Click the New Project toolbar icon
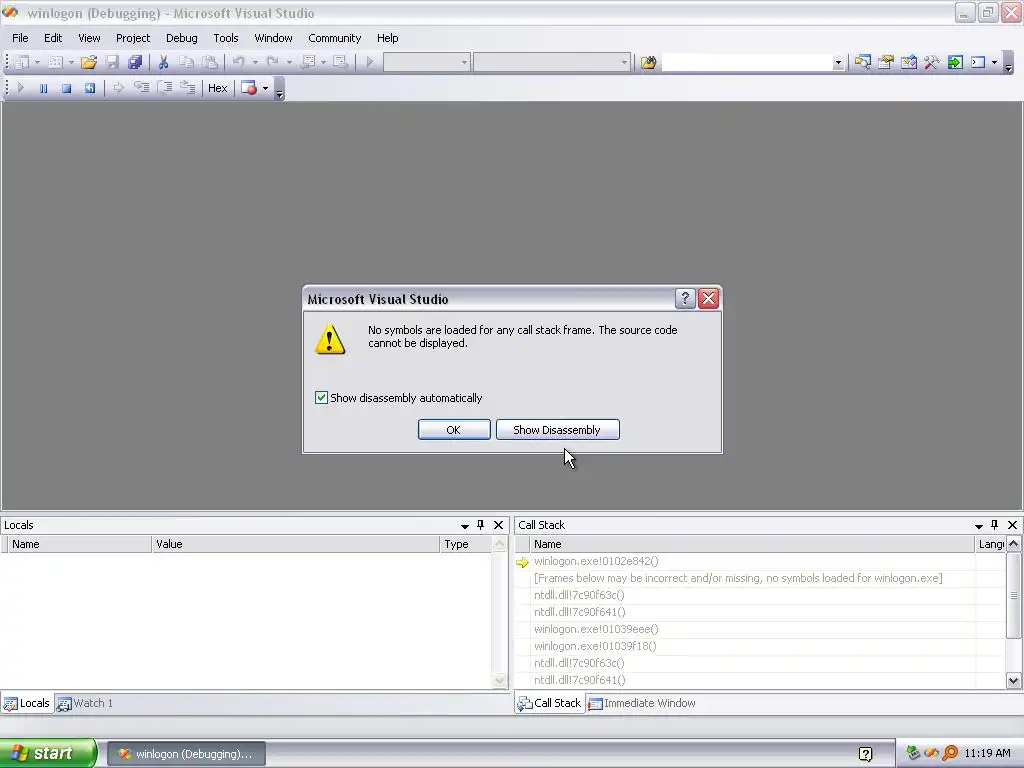This screenshot has width=1024, height=768. pos(22,62)
